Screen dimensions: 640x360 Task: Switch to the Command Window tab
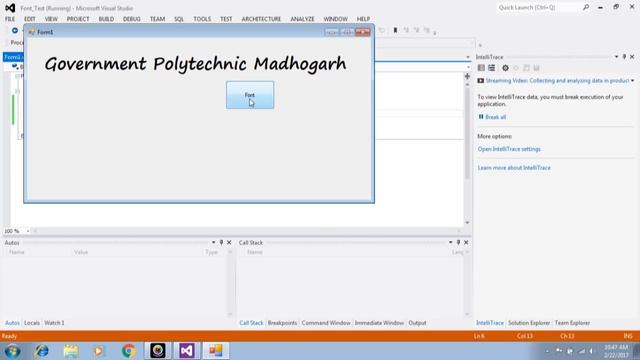pos(326,323)
